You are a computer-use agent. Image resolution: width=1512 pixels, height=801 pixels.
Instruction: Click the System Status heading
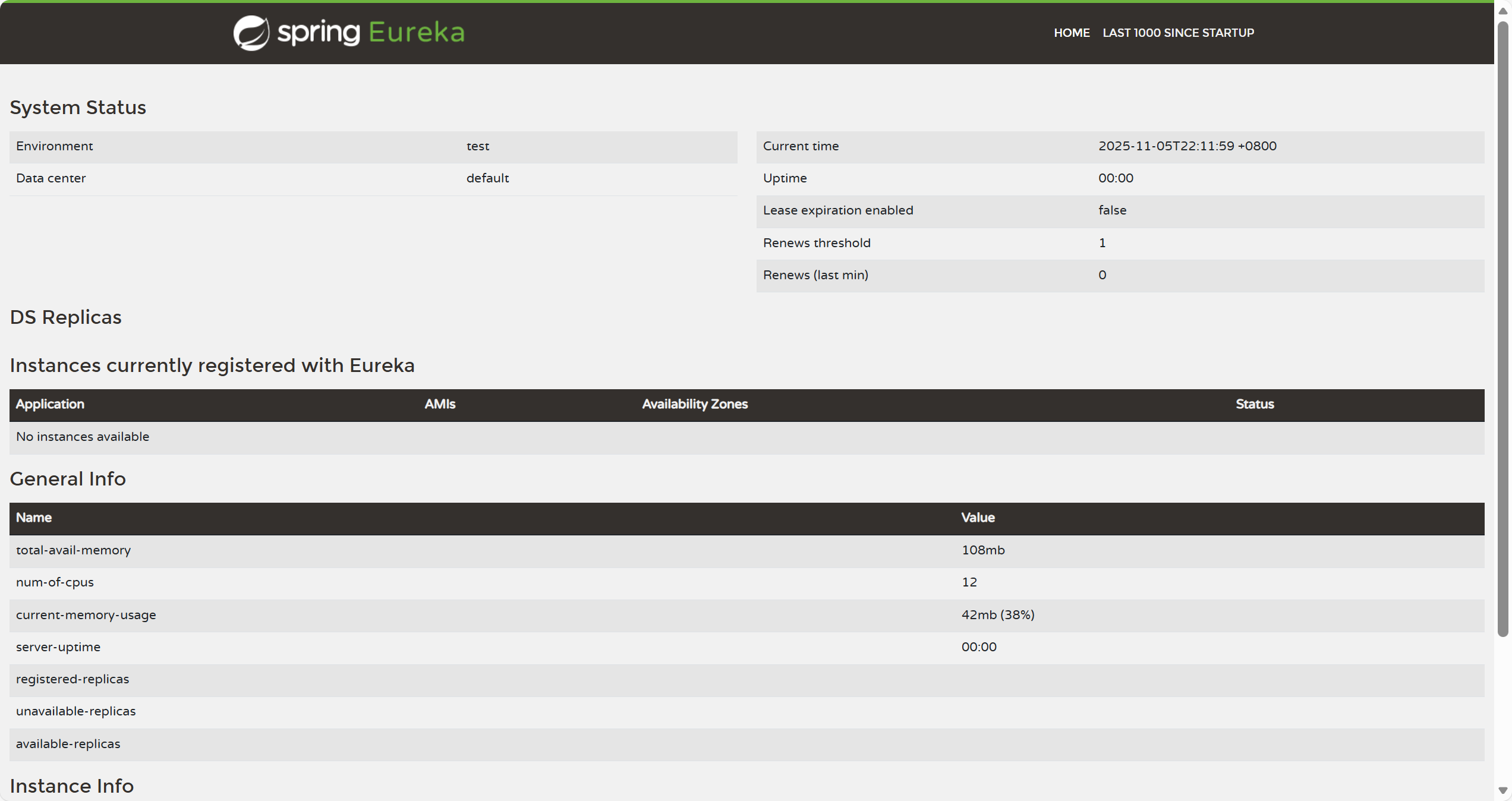point(78,108)
